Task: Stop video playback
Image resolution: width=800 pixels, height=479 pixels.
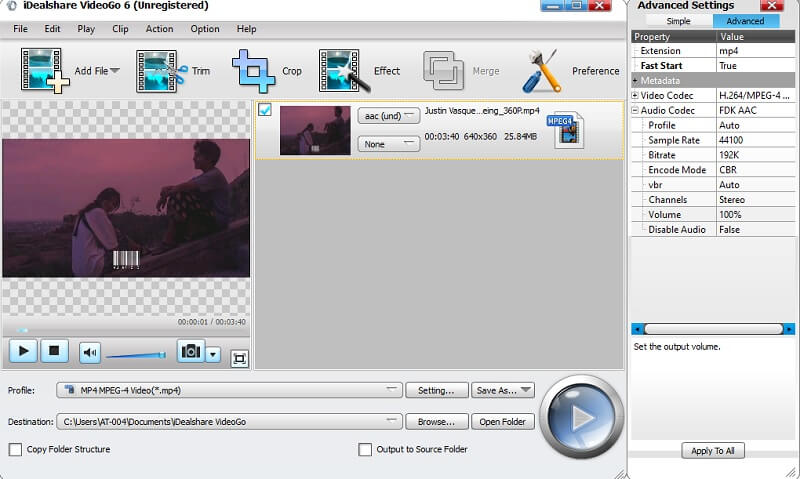Action: coord(54,351)
